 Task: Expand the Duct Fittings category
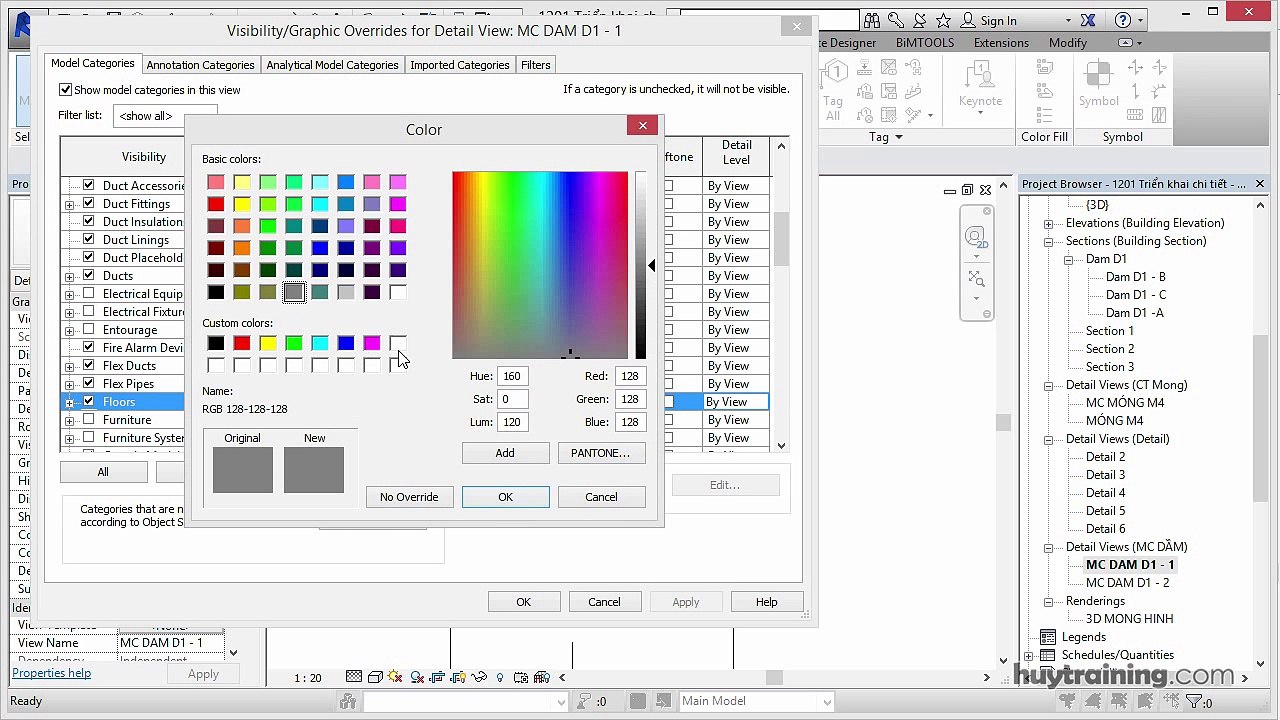[x=69, y=204]
